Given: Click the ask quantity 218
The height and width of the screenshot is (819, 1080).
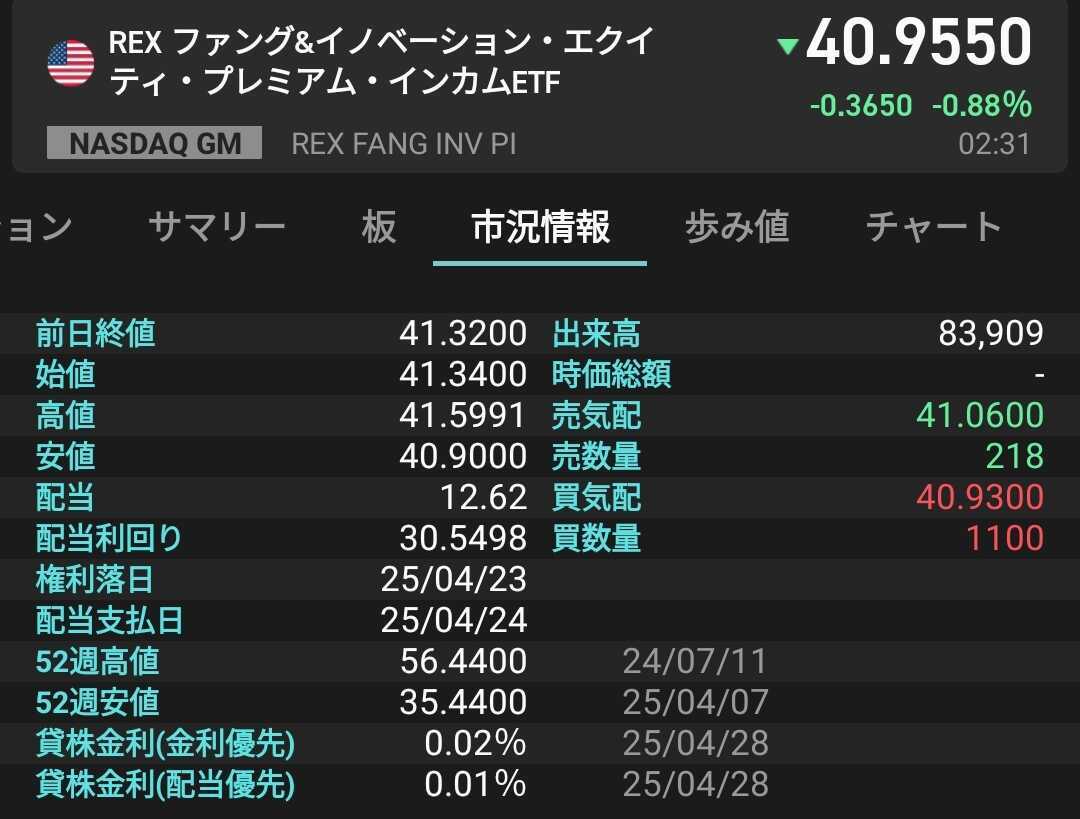Looking at the screenshot, I should click(x=1015, y=456).
